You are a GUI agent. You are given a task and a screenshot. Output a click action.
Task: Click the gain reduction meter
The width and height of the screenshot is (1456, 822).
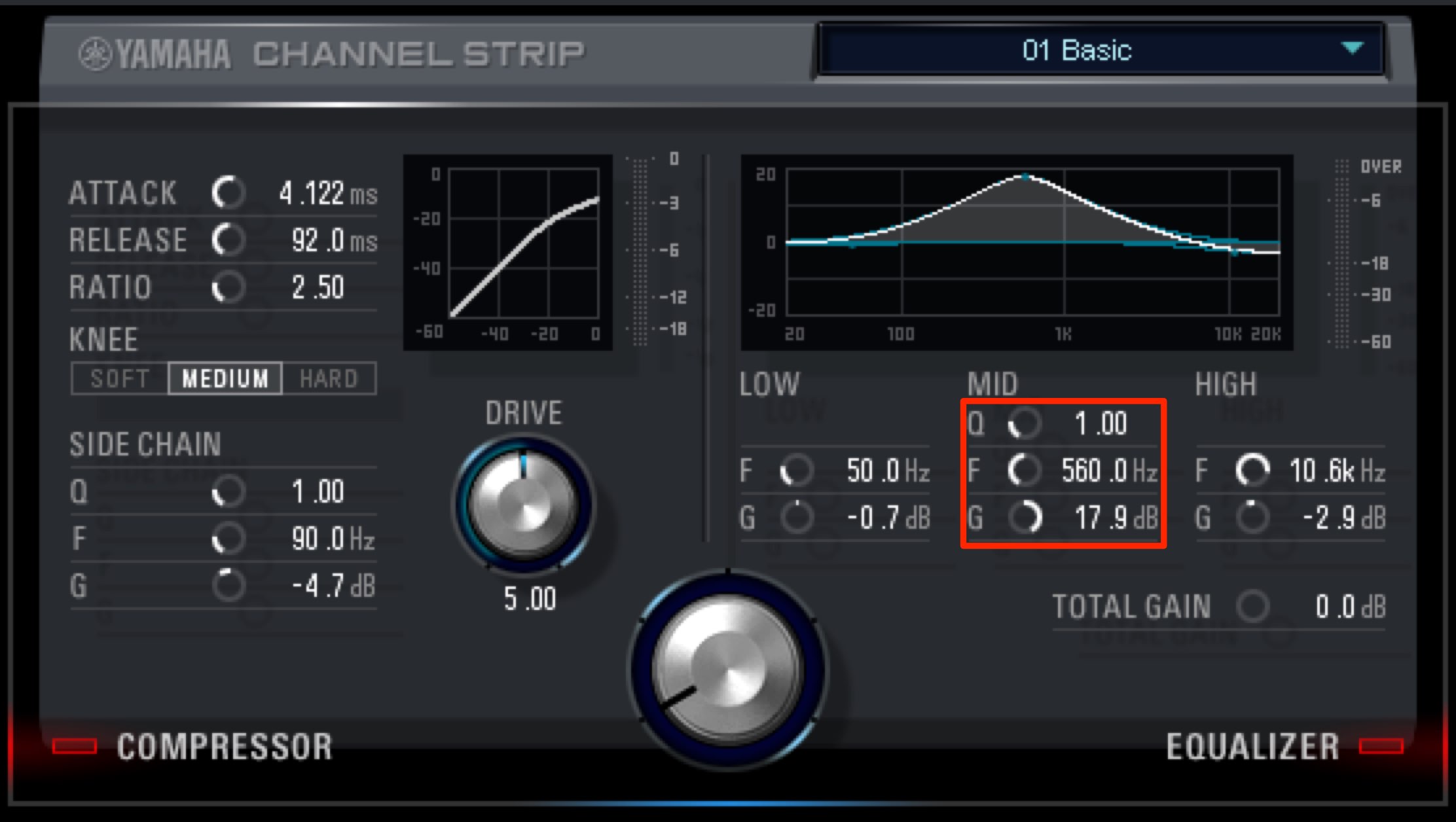point(640,251)
